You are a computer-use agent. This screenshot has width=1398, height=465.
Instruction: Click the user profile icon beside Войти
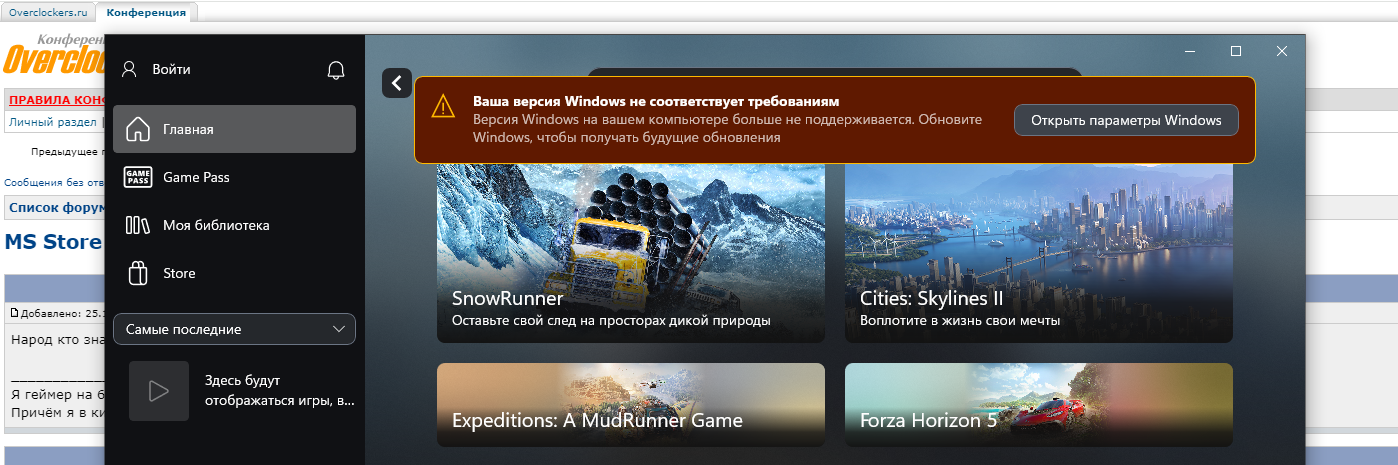pyautogui.click(x=128, y=70)
